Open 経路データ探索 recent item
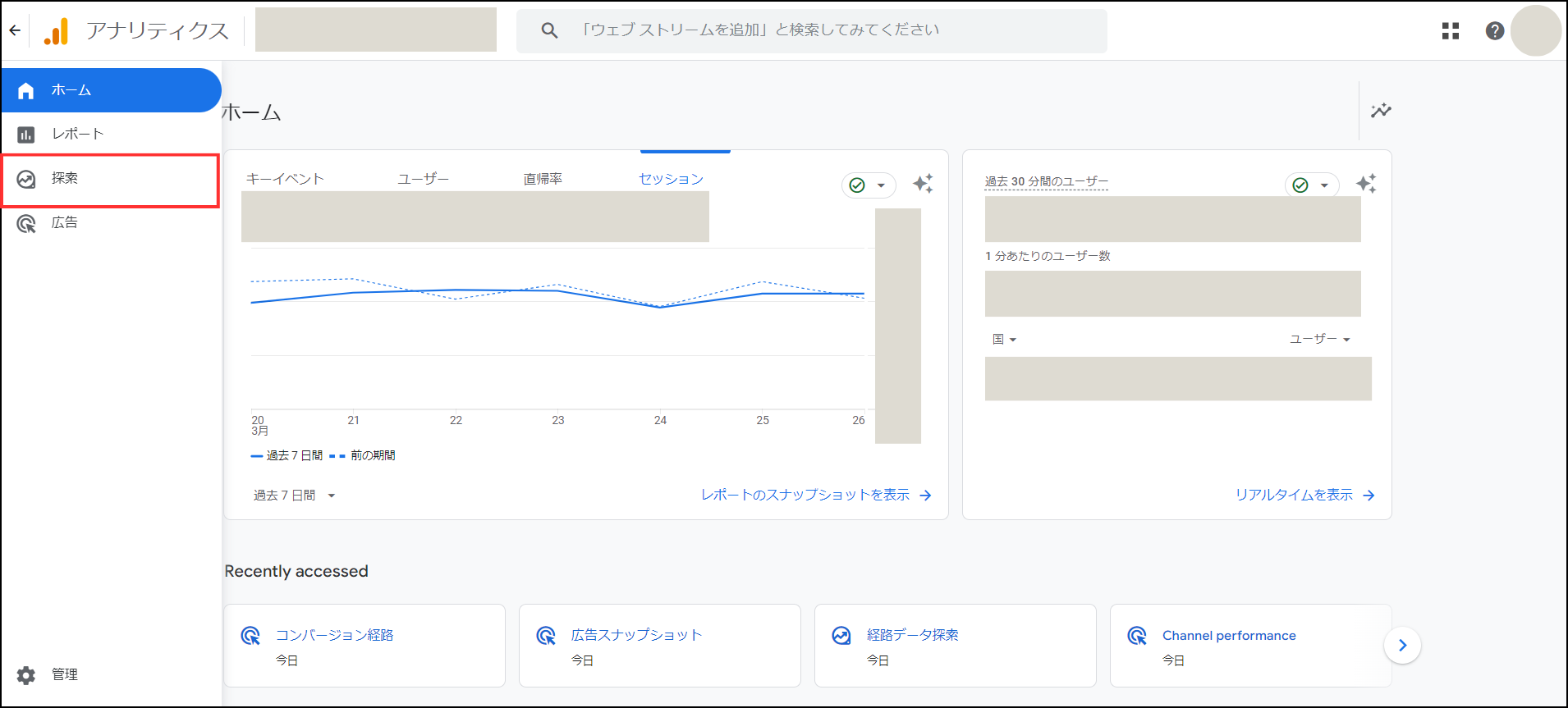 956,646
